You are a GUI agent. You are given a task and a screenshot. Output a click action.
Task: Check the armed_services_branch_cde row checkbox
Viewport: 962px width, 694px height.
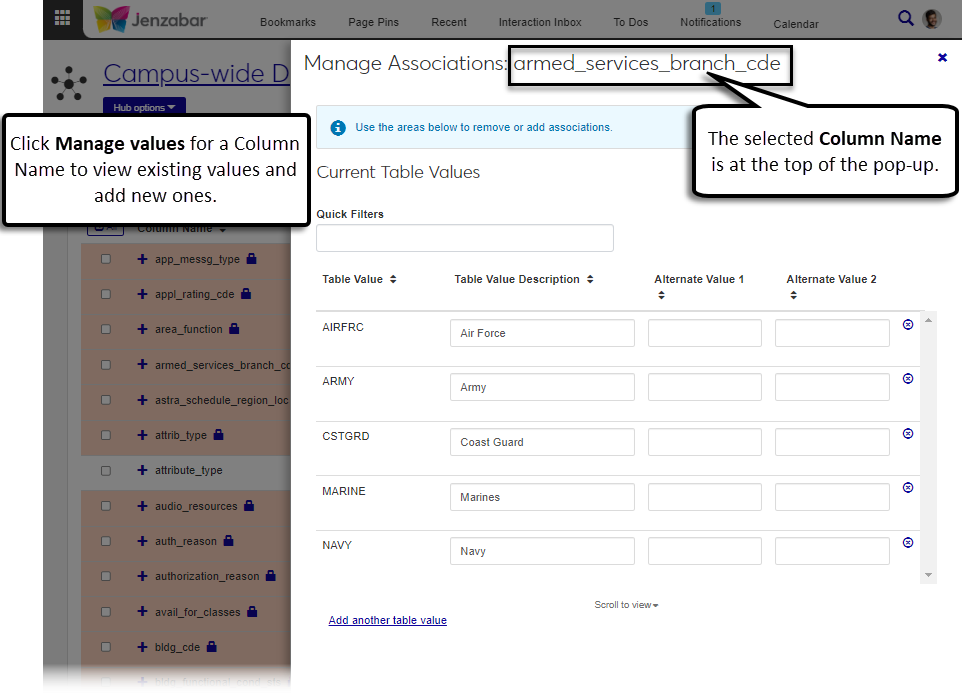pyautogui.click(x=106, y=364)
